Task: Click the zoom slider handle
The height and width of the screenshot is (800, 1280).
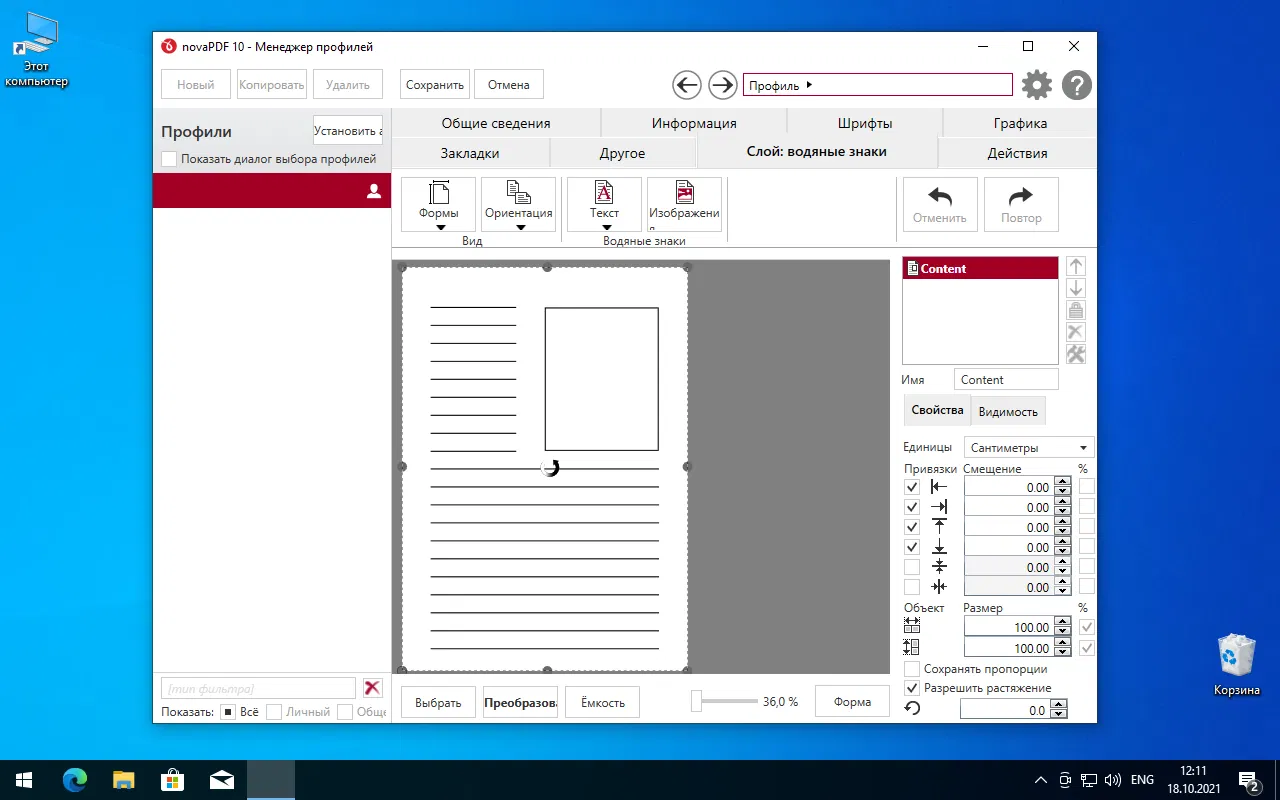Action: click(697, 702)
